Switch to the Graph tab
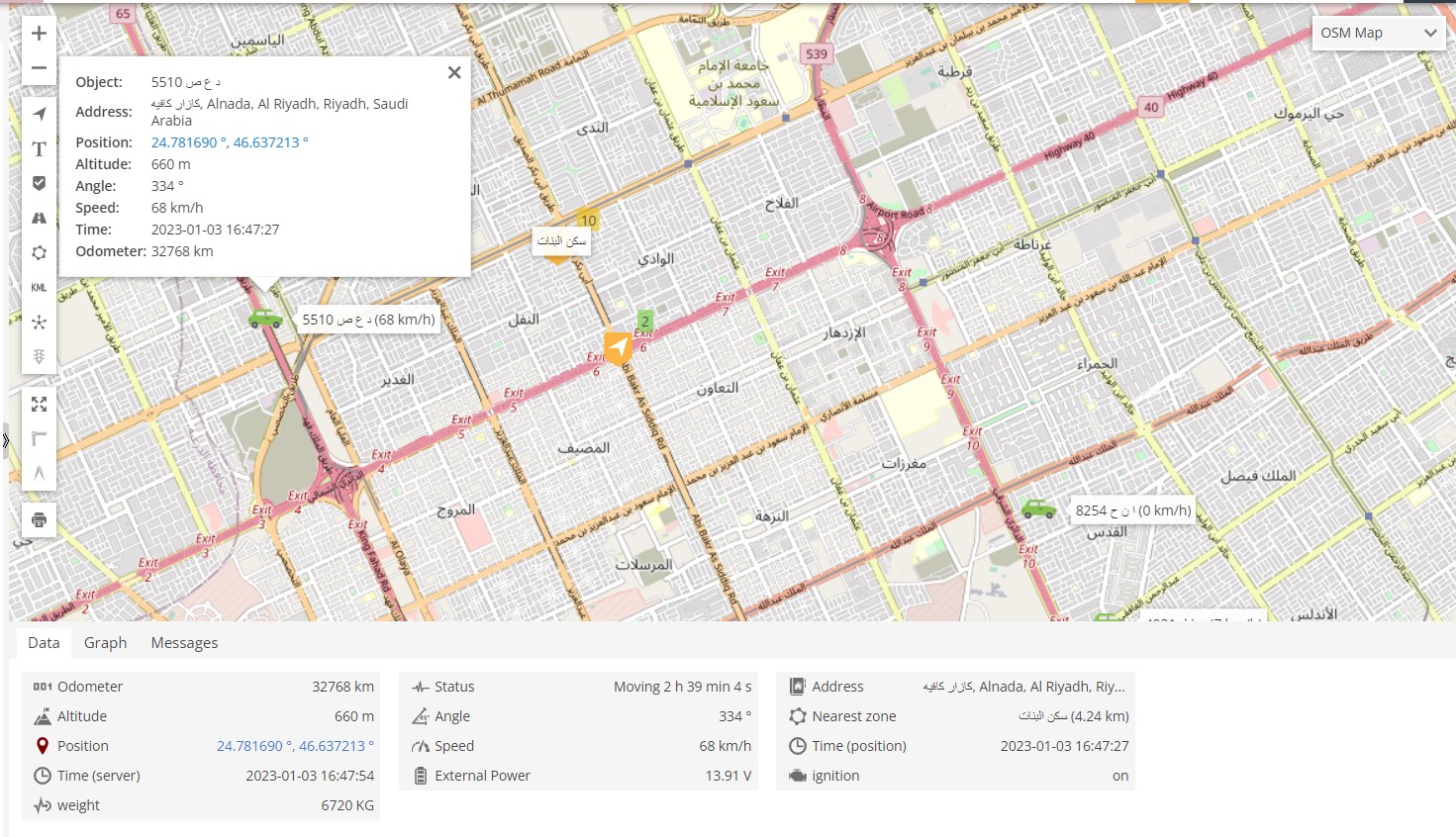The image size is (1456, 837). point(105,642)
